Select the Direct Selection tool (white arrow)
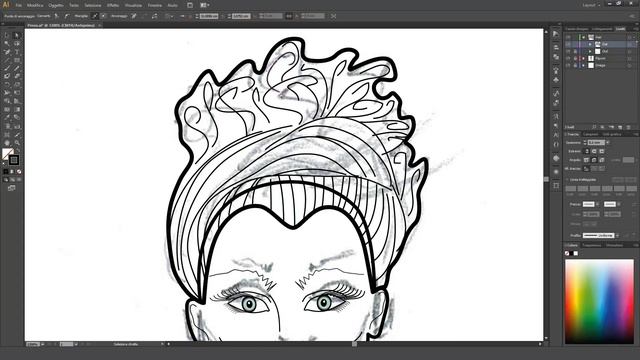The height and width of the screenshot is (360, 640). 17,36
